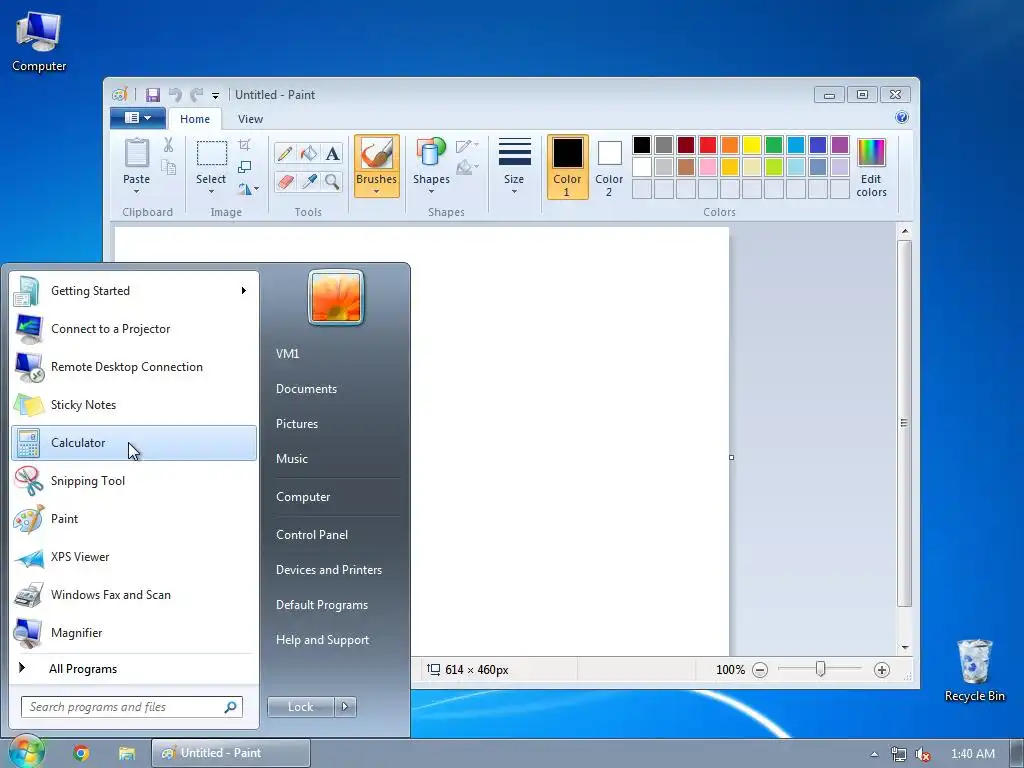
Task: Expand the Paste dropdown arrow
Action: click(136, 191)
